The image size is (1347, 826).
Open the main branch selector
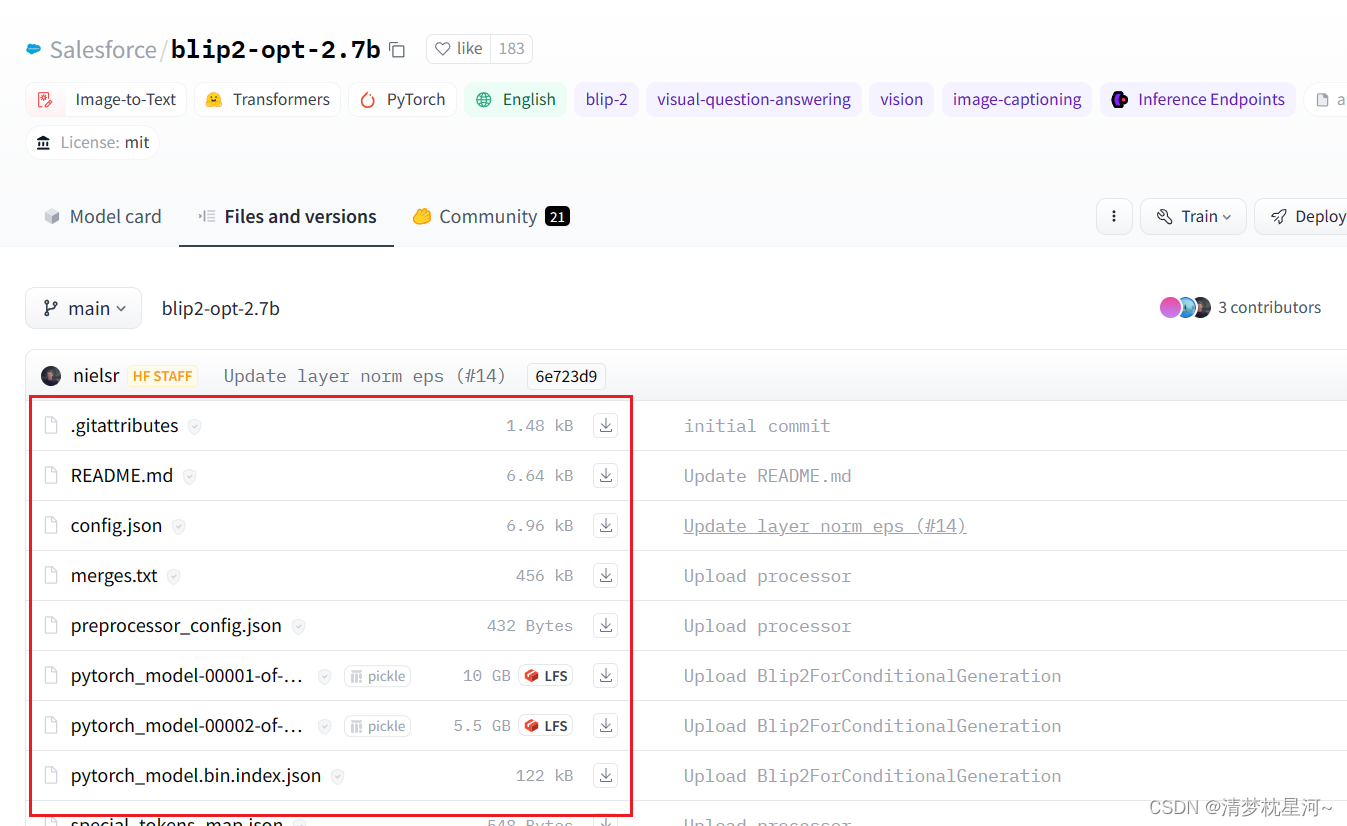(83, 308)
